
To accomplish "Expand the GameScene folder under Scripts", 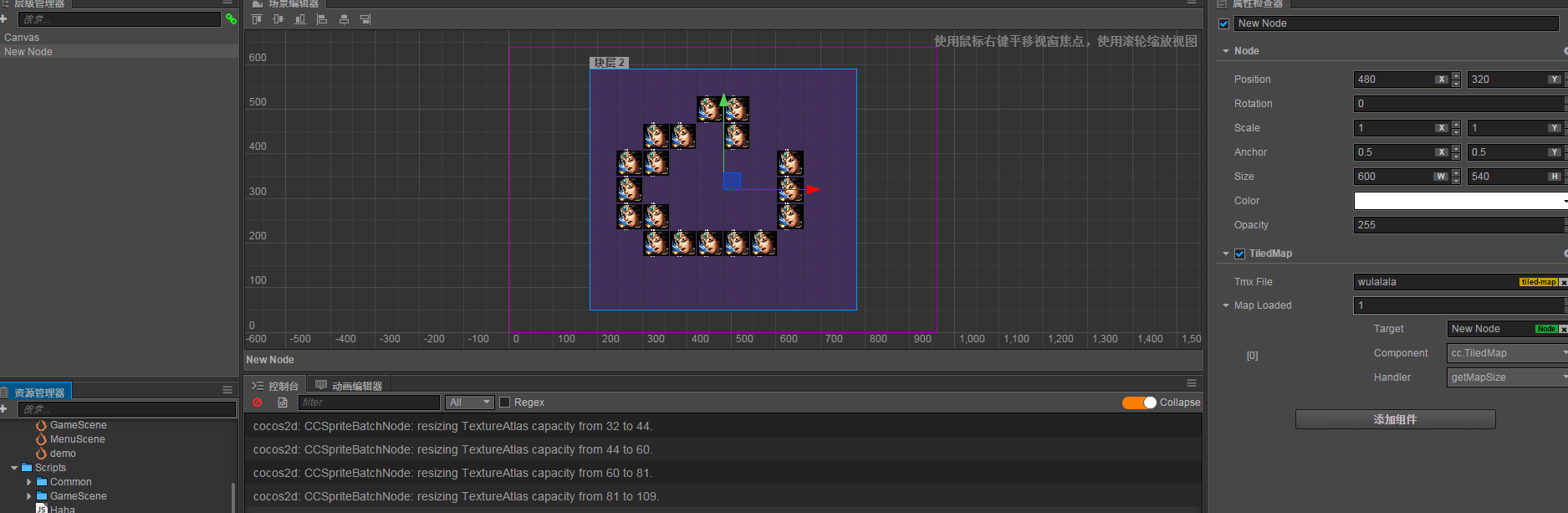I will tap(29, 496).
